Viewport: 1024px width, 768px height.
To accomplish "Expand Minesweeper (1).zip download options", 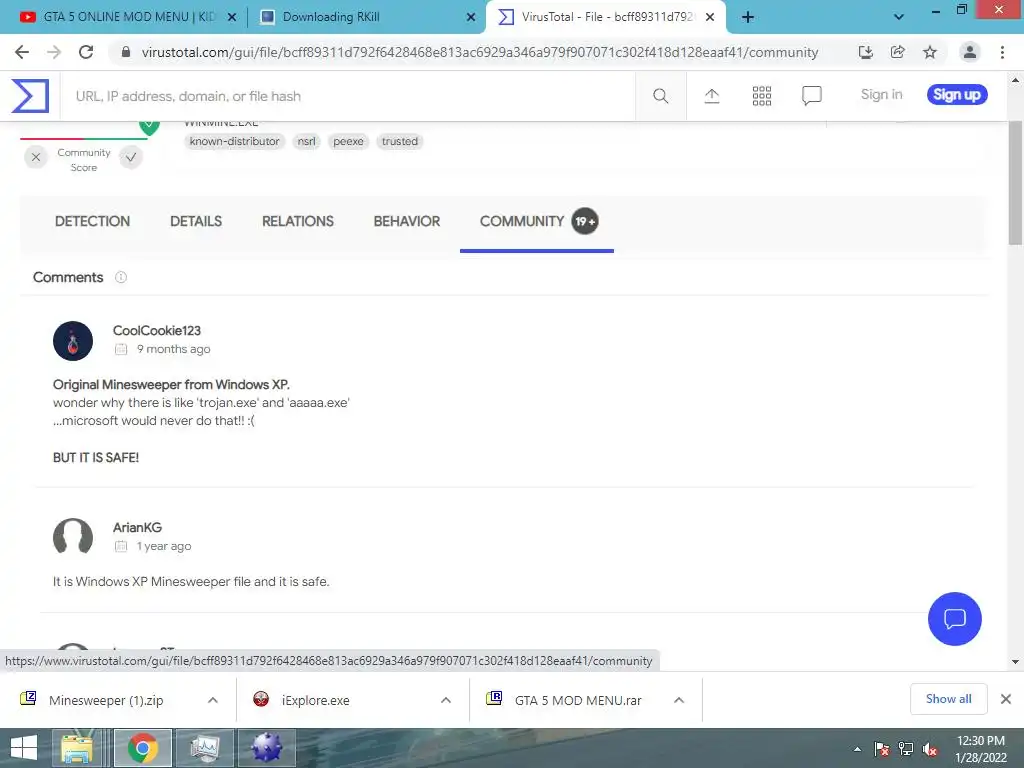I will tap(213, 700).
